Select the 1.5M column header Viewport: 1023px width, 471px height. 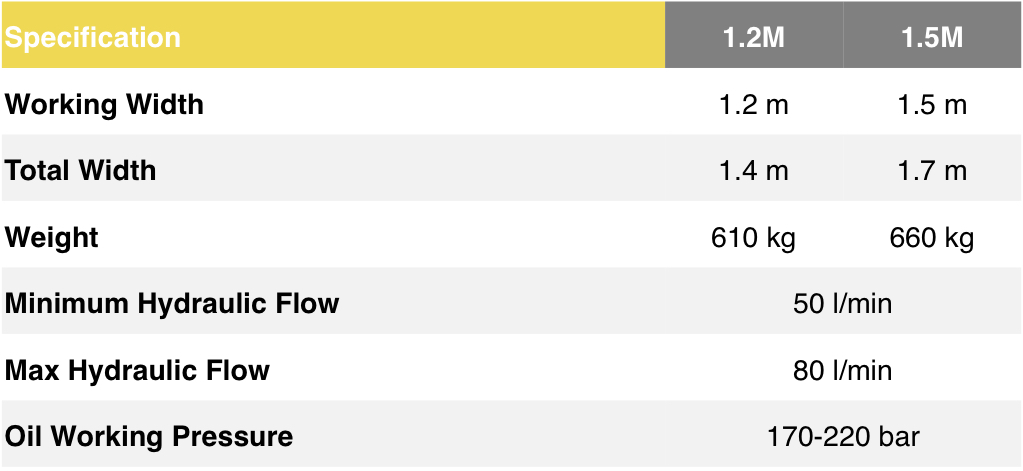[x=931, y=38]
